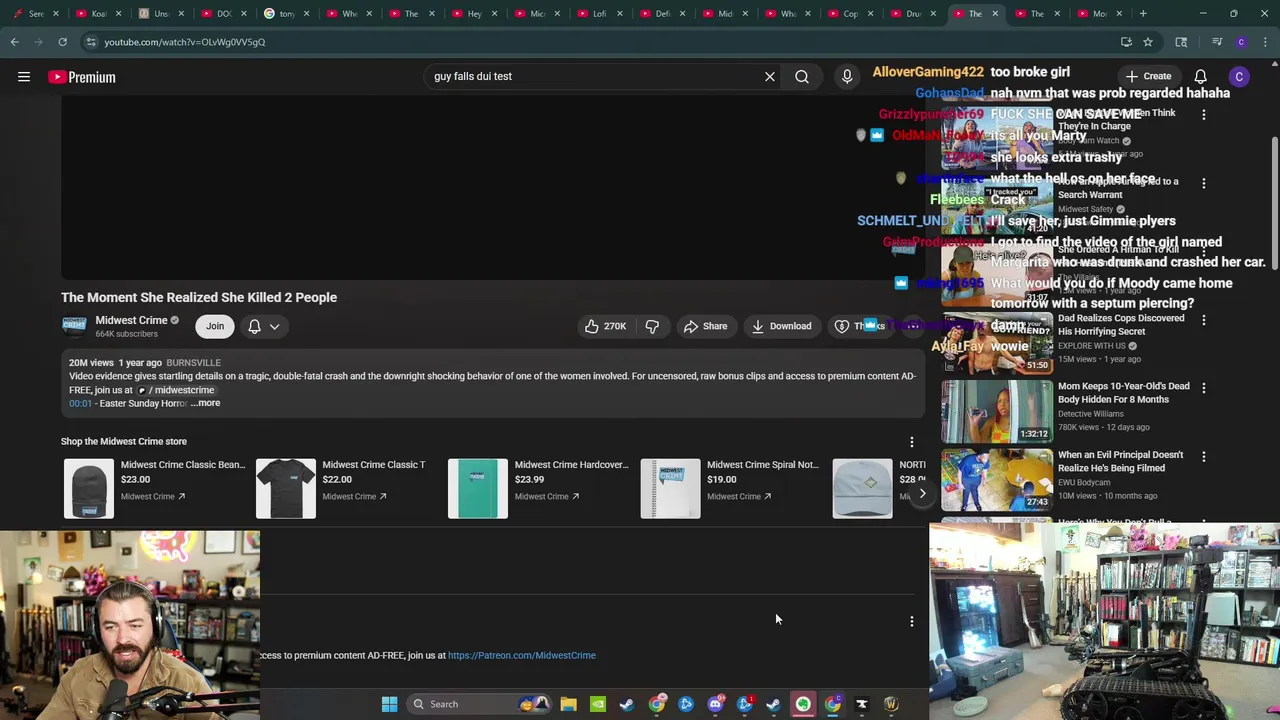1280x720 pixels.
Task: Open Chrome profile C icon
Action: 1241,42
